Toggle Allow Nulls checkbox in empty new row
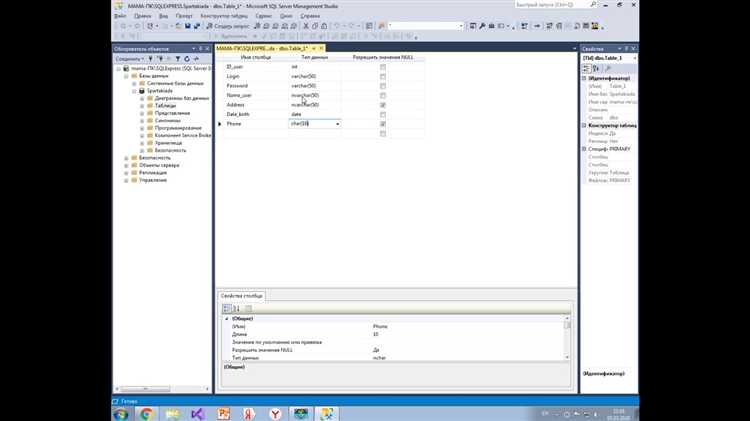The image size is (750, 421). pos(383,133)
